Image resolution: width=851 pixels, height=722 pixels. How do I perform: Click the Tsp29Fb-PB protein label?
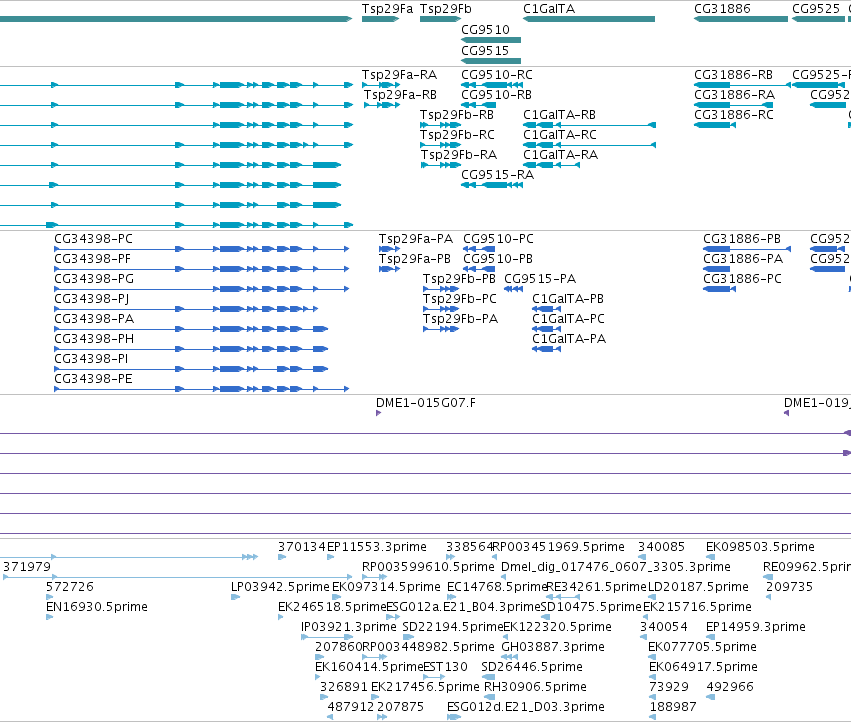click(460, 280)
